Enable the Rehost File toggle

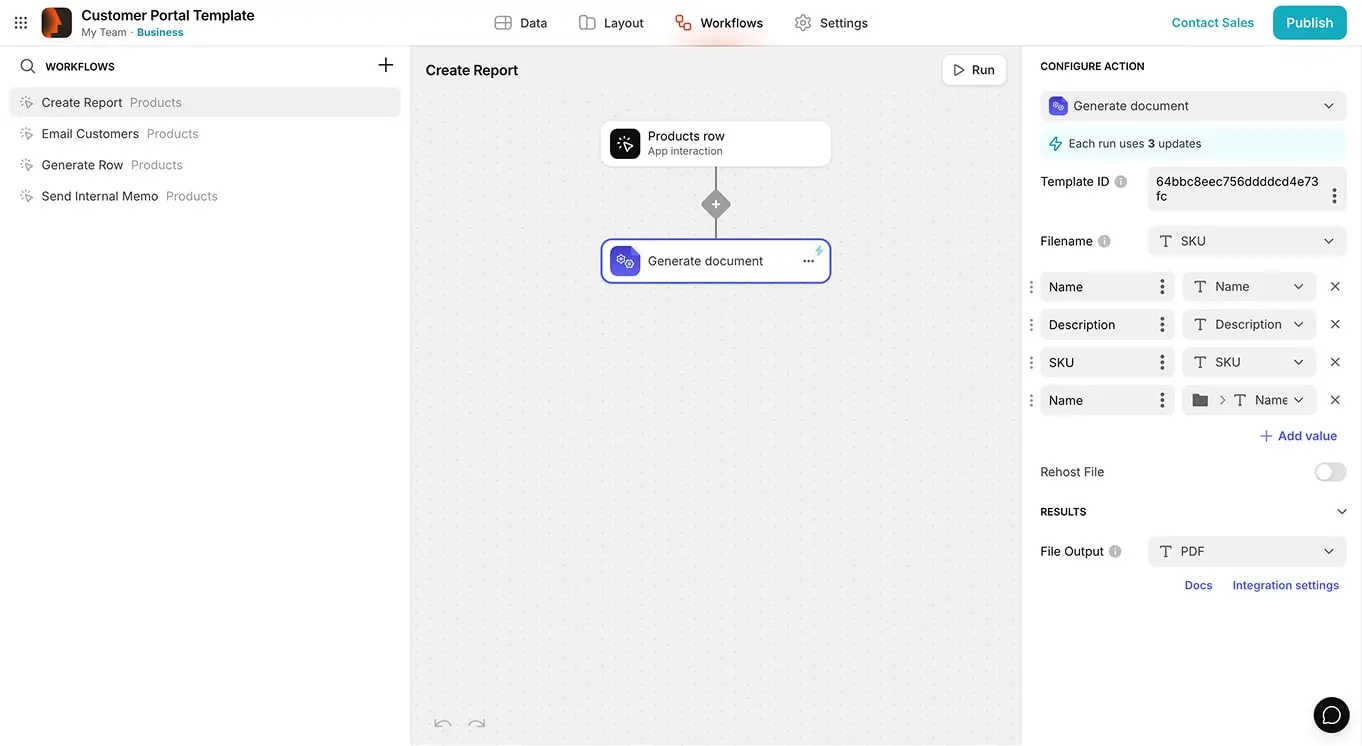click(x=1330, y=471)
